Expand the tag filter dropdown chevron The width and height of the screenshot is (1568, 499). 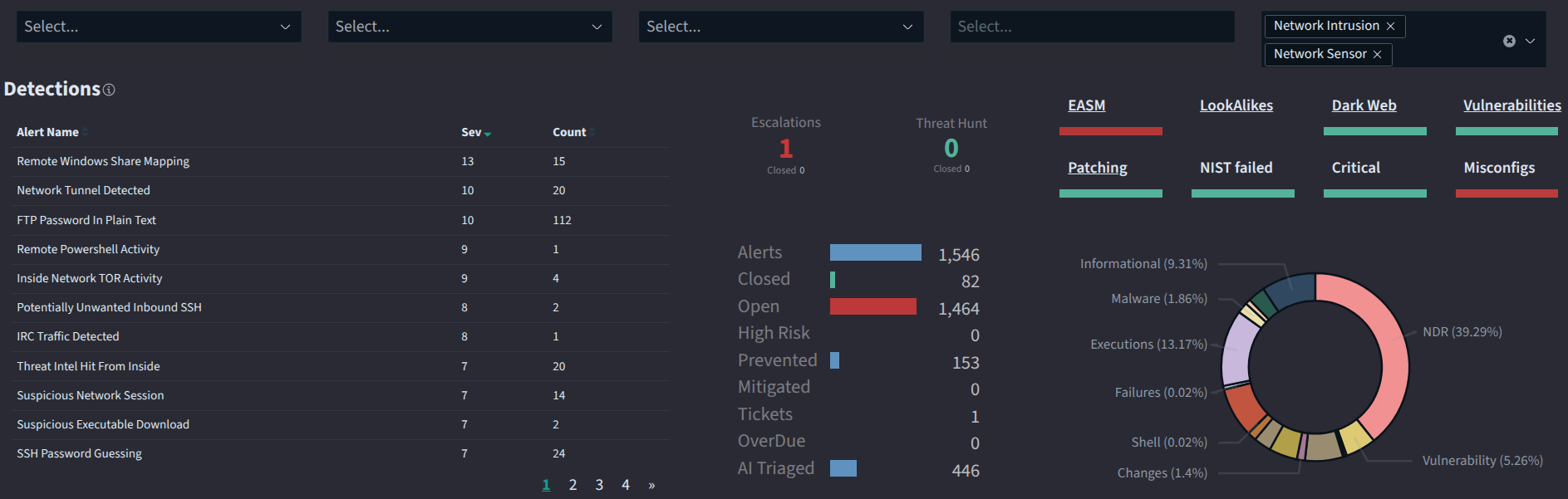[x=1530, y=41]
